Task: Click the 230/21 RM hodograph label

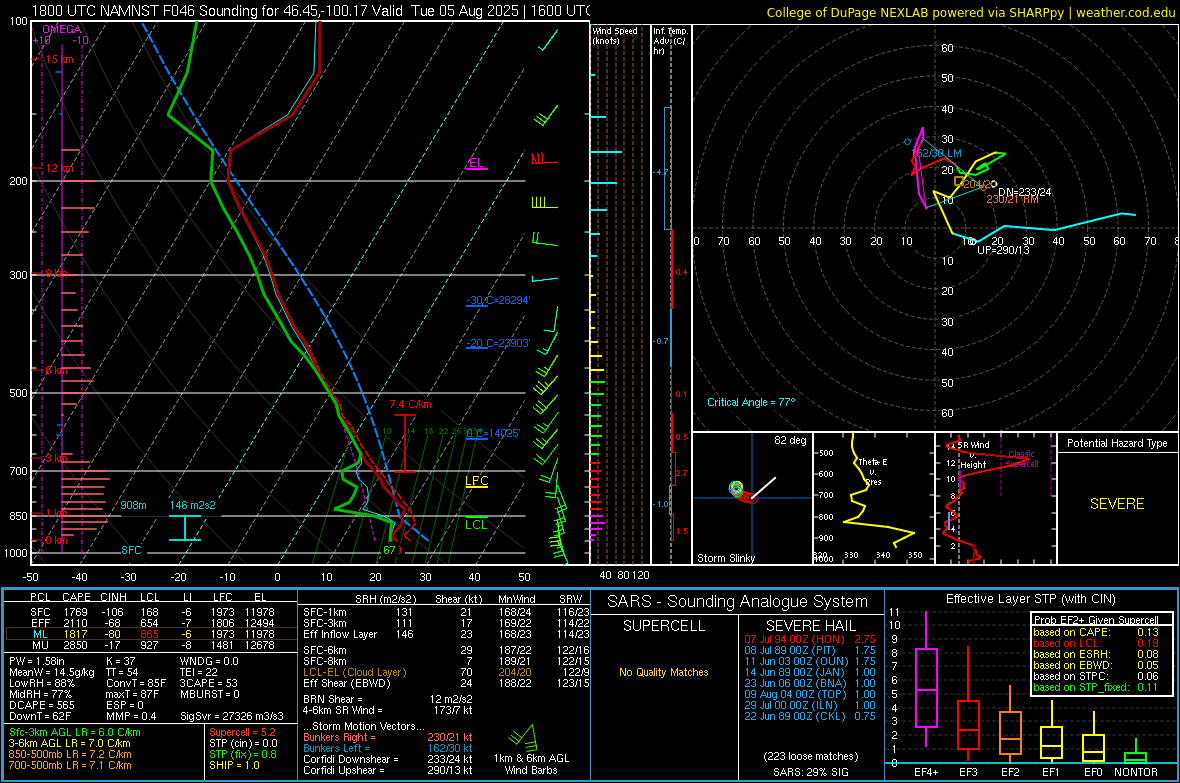Action: (x=1012, y=200)
